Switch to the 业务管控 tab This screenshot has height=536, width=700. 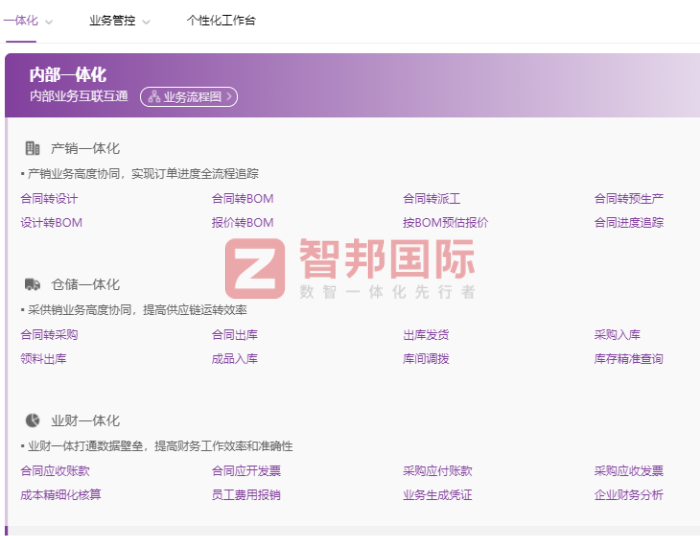(112, 21)
